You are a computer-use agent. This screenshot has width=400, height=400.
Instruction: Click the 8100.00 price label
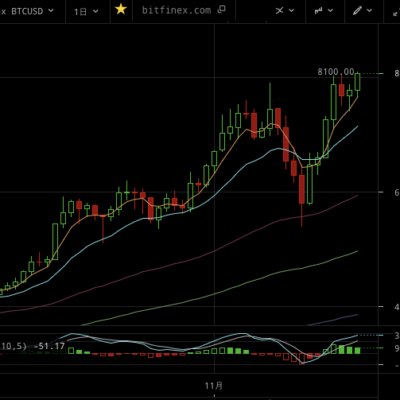pyautogui.click(x=336, y=72)
